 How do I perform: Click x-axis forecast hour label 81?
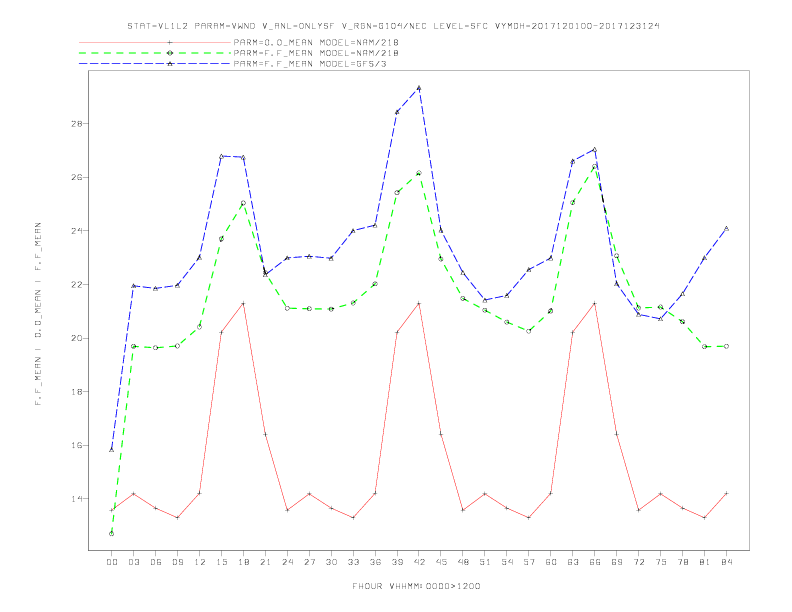pyautogui.click(x=705, y=562)
